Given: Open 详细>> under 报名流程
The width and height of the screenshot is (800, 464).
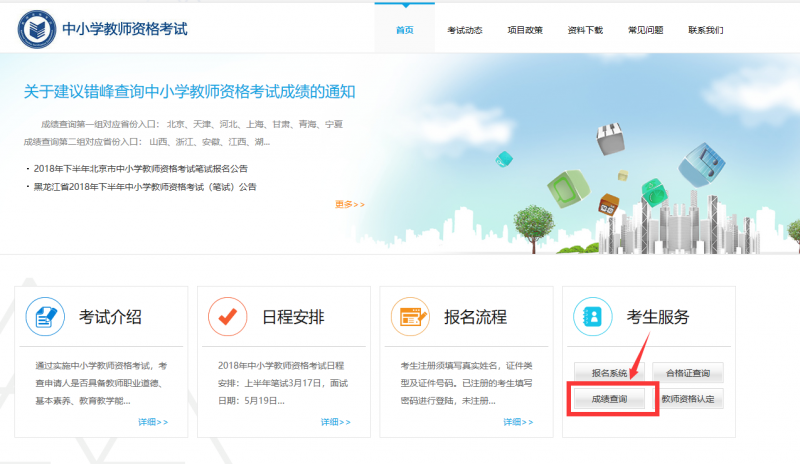Looking at the screenshot, I should tap(518, 422).
